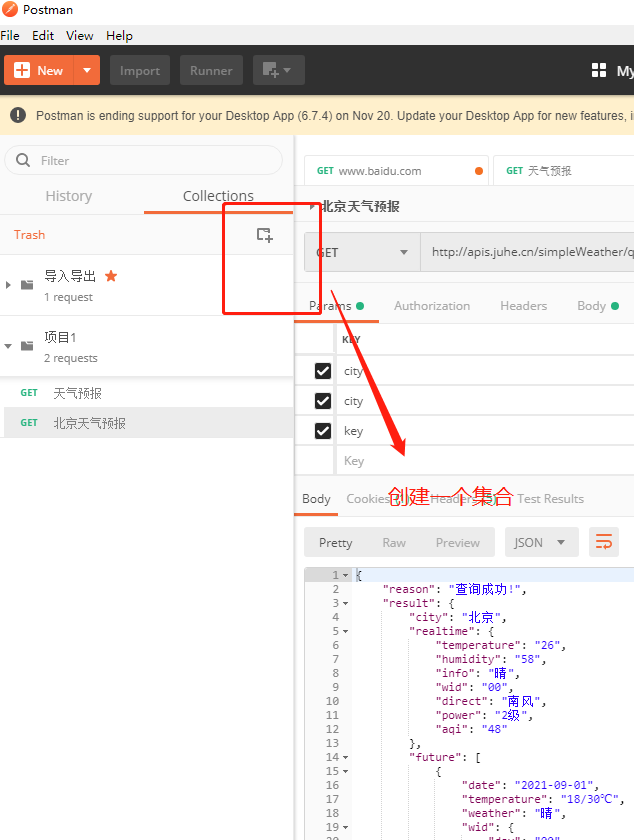Collapse JSON line 3 result fold arrow
The image size is (634, 840).
(x=346, y=604)
